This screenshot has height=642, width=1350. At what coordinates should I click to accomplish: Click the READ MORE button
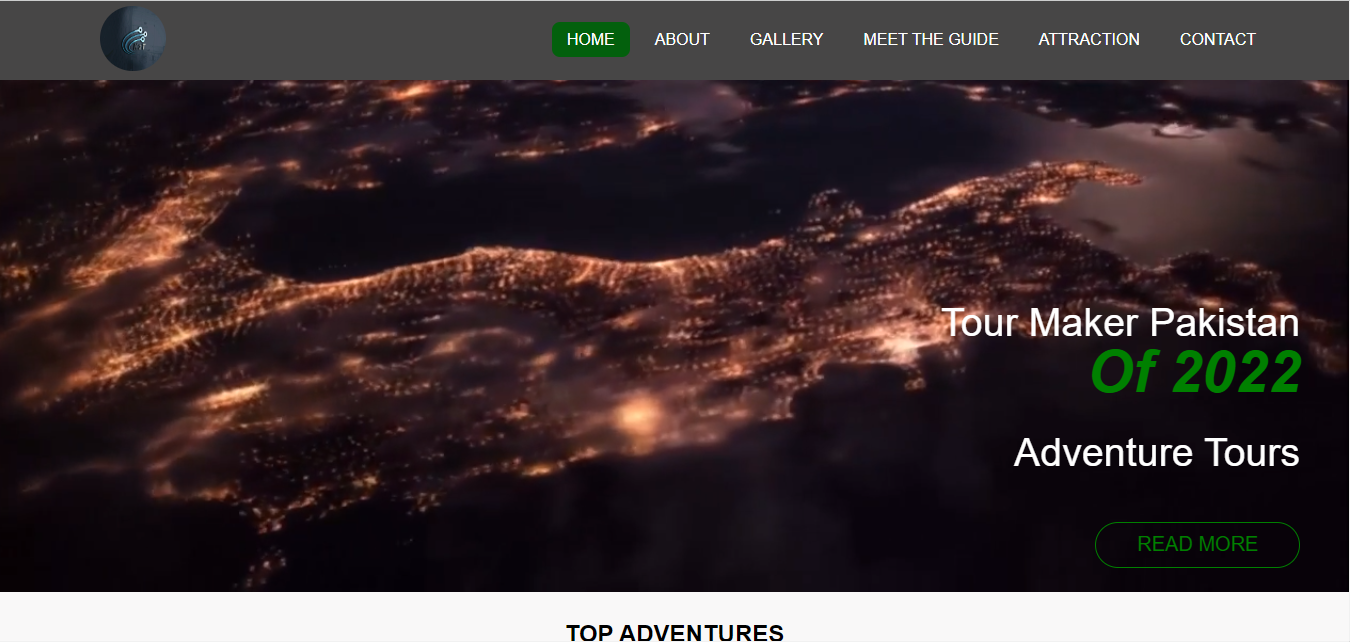(1197, 544)
